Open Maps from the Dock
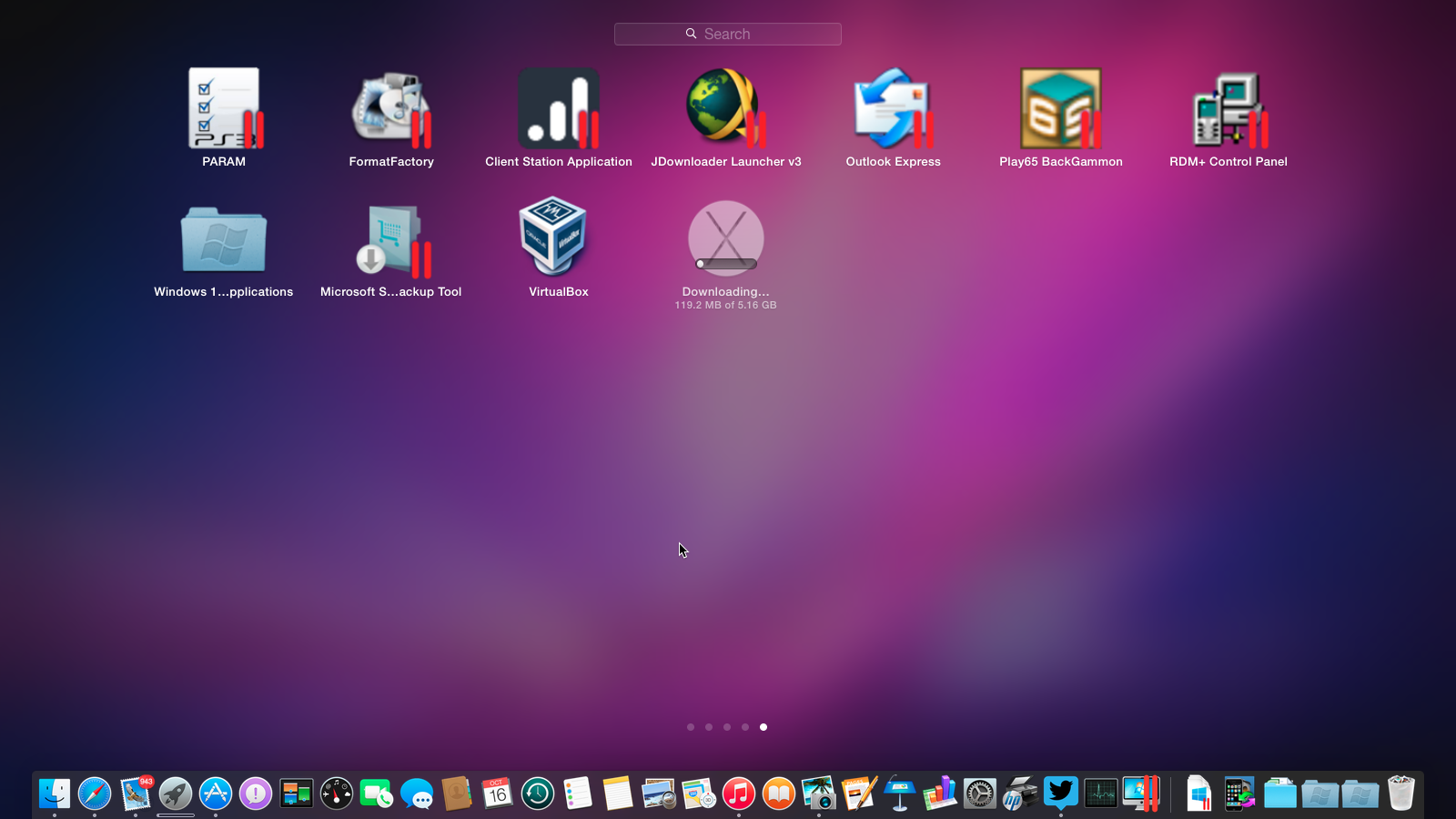The width and height of the screenshot is (1456, 819). (x=699, y=794)
